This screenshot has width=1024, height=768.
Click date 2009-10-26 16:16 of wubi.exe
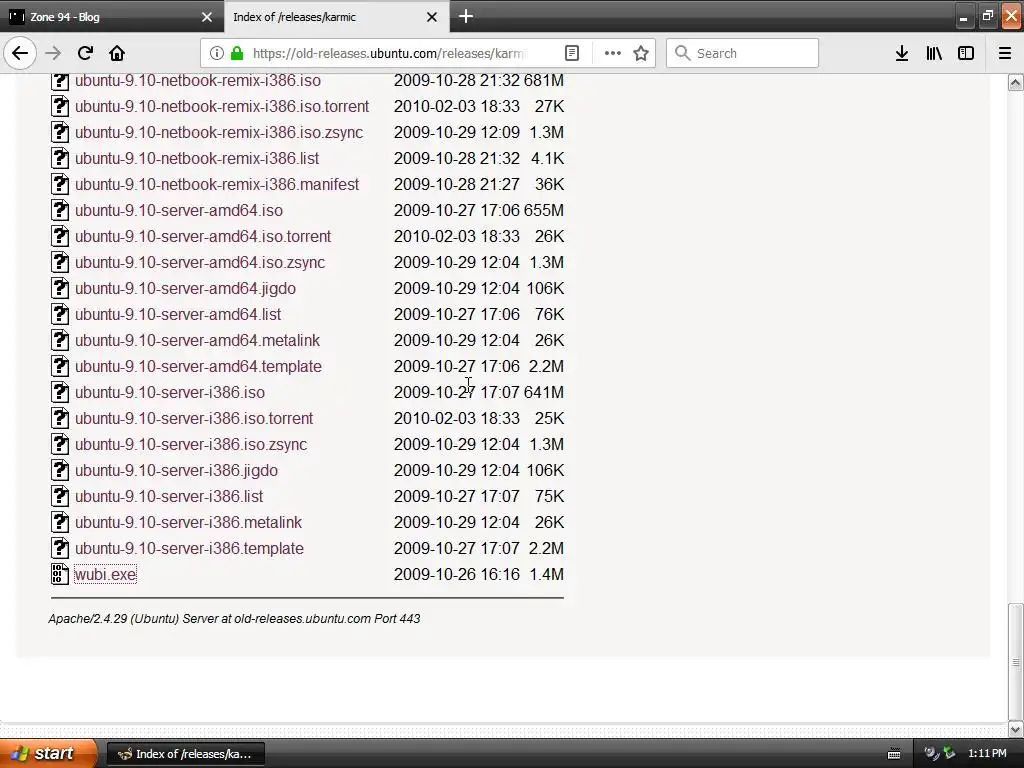click(x=456, y=574)
